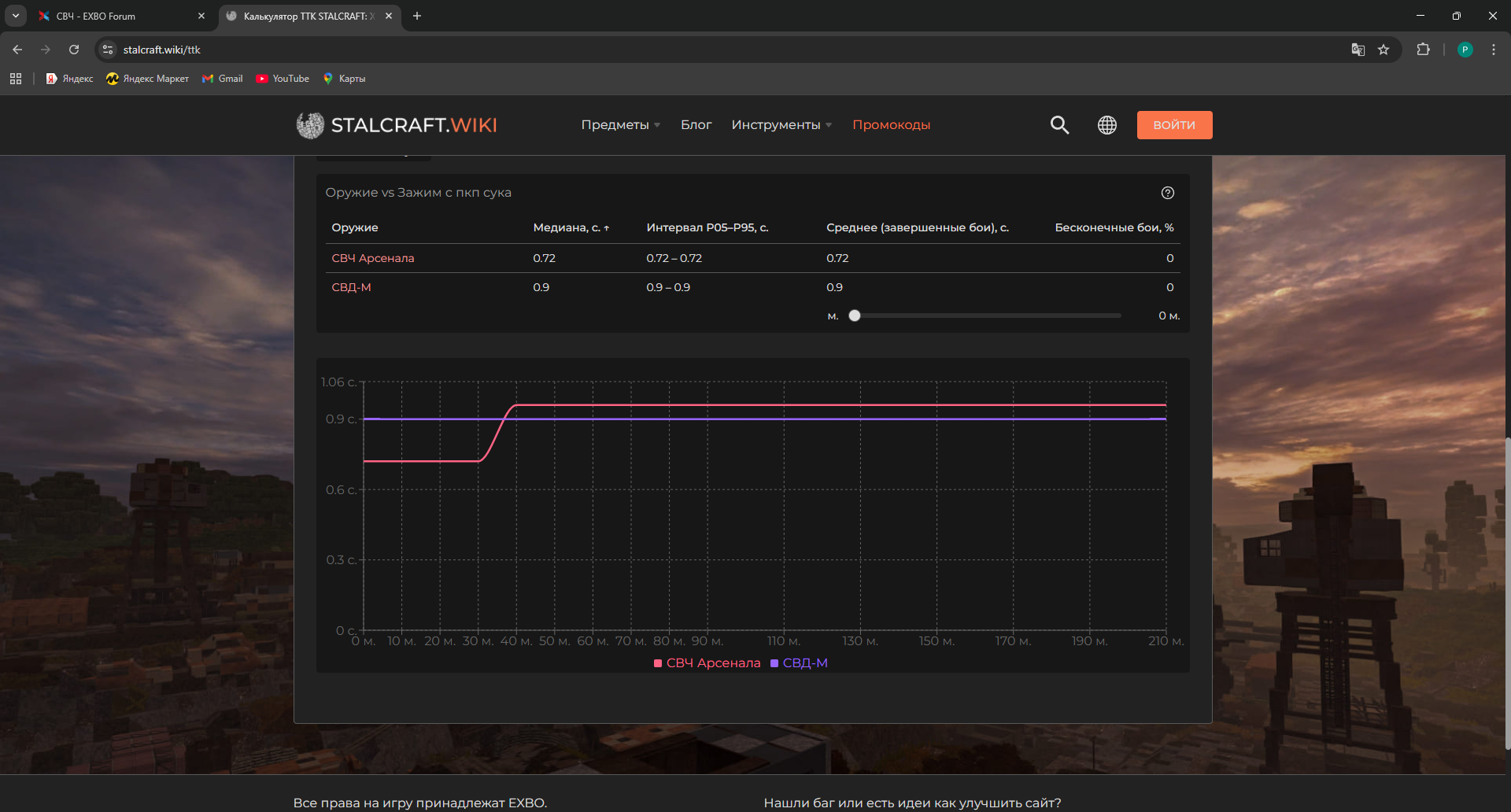Click the 'Оружие vs Зажим с пкп сука' heading
The image size is (1511, 812).
[x=418, y=193]
